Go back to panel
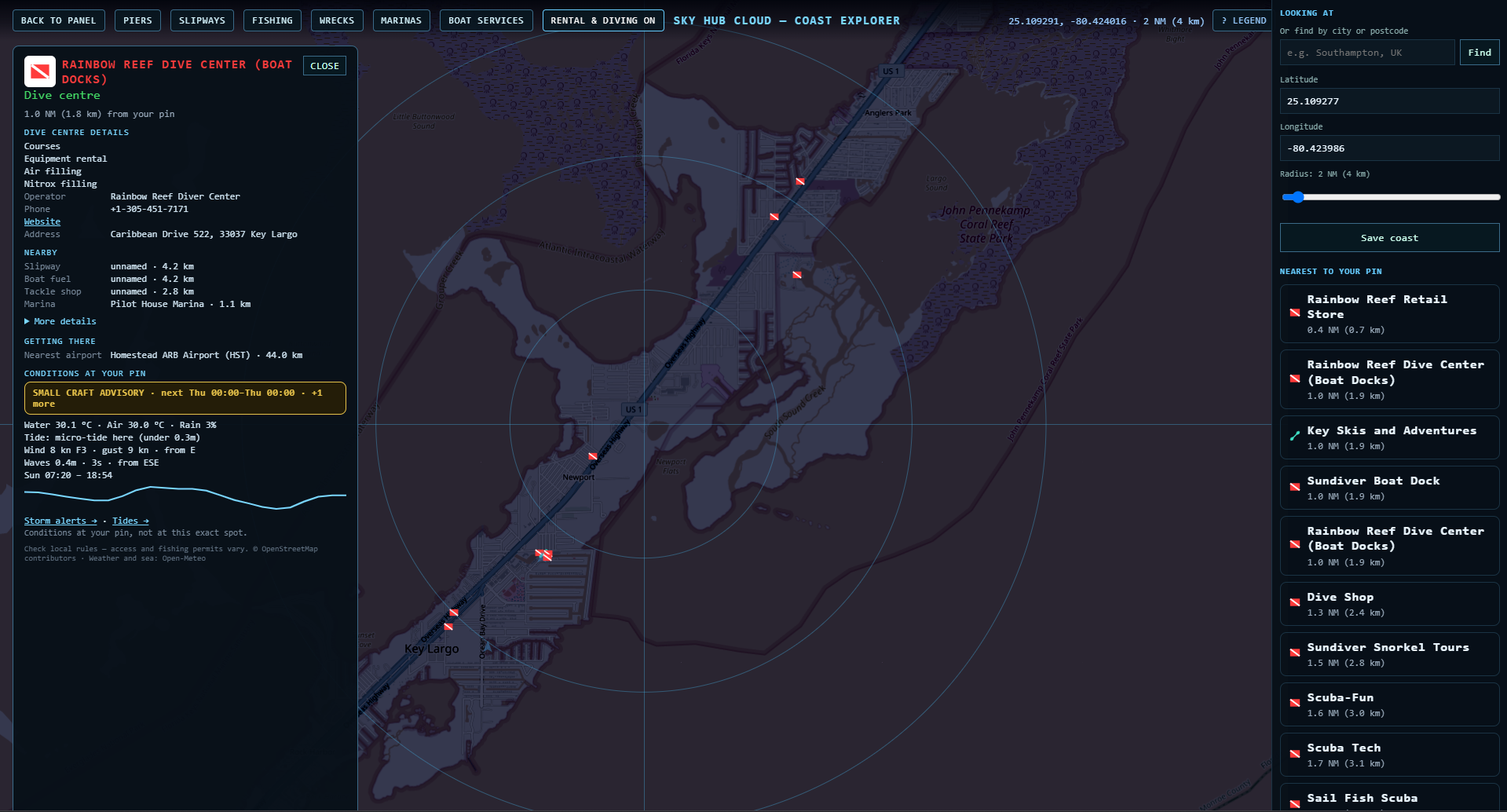This screenshot has width=1507, height=812. click(x=59, y=20)
